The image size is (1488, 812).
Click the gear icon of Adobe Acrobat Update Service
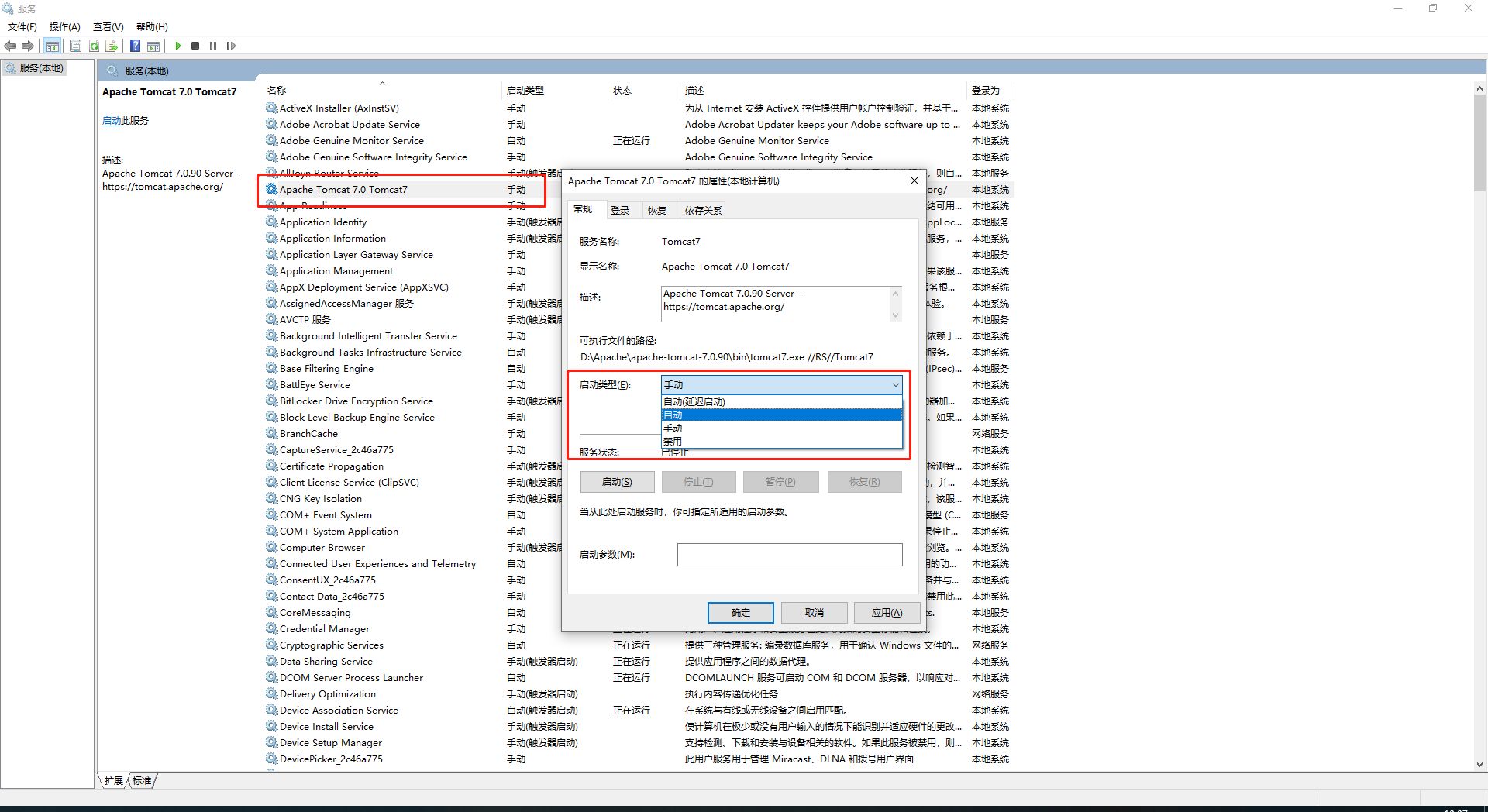coord(271,124)
